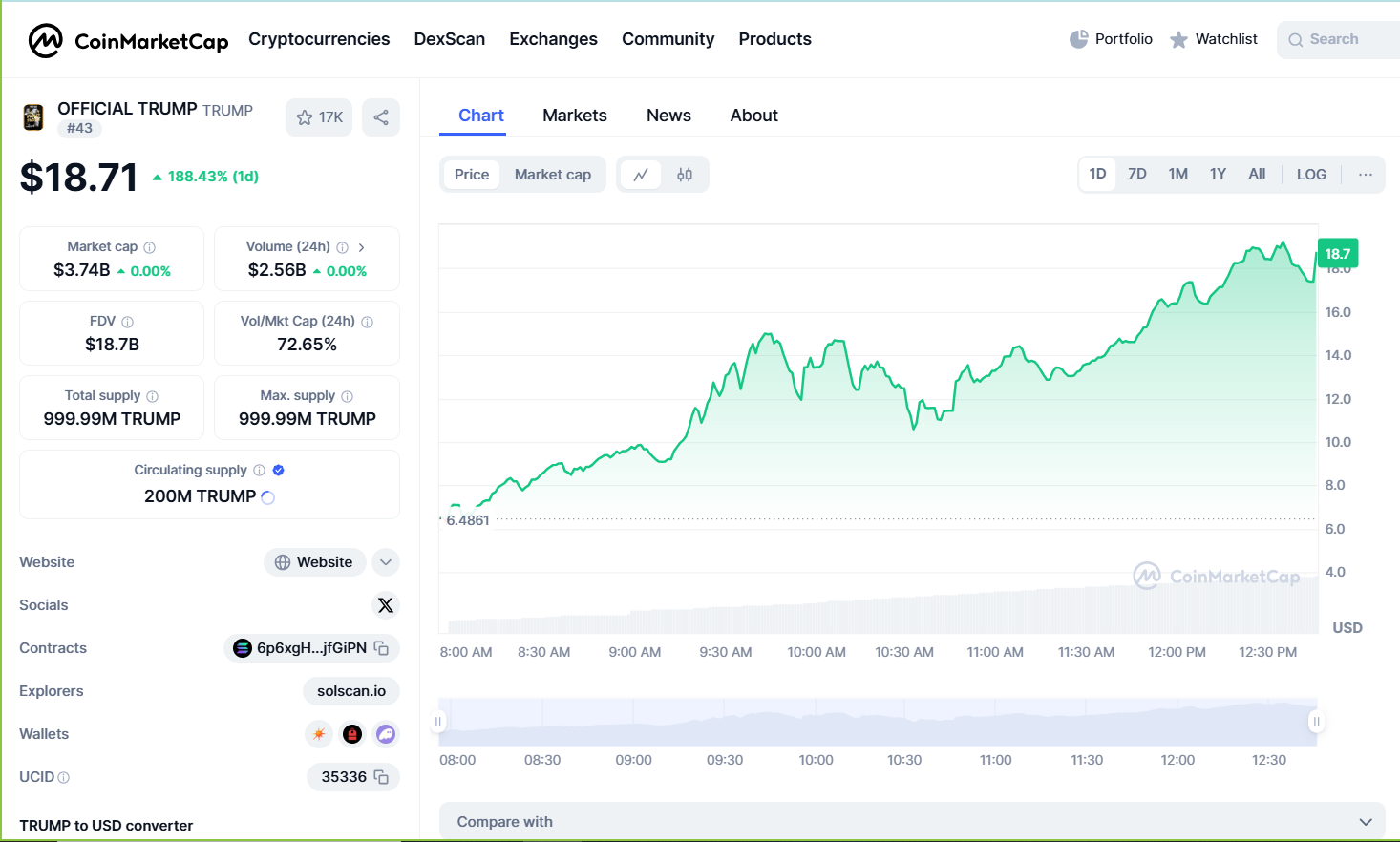Viewport: 1400px width, 842px height.
Task: Show UCID info icon
Action: [64, 778]
